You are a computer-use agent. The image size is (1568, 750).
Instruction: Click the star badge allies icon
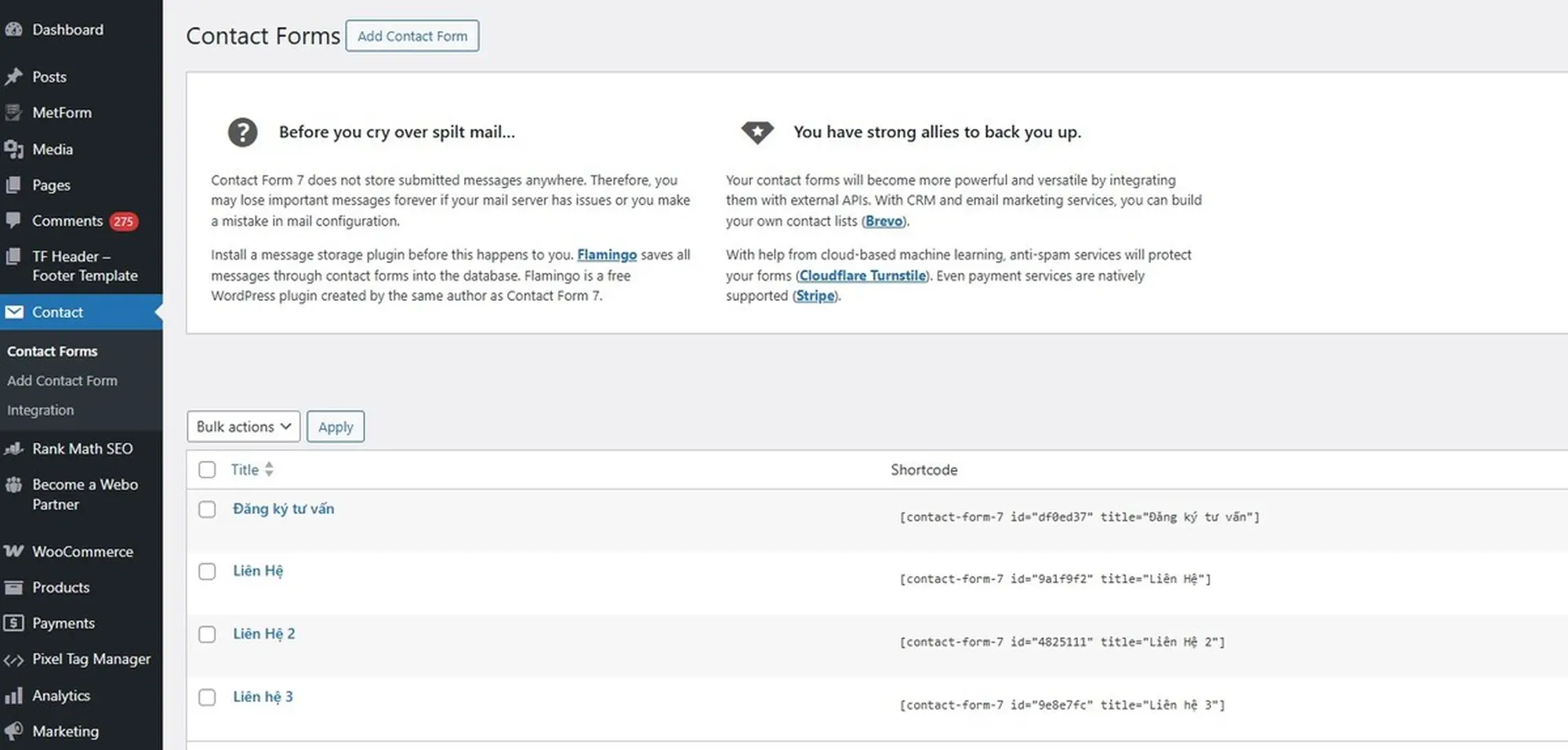757,132
